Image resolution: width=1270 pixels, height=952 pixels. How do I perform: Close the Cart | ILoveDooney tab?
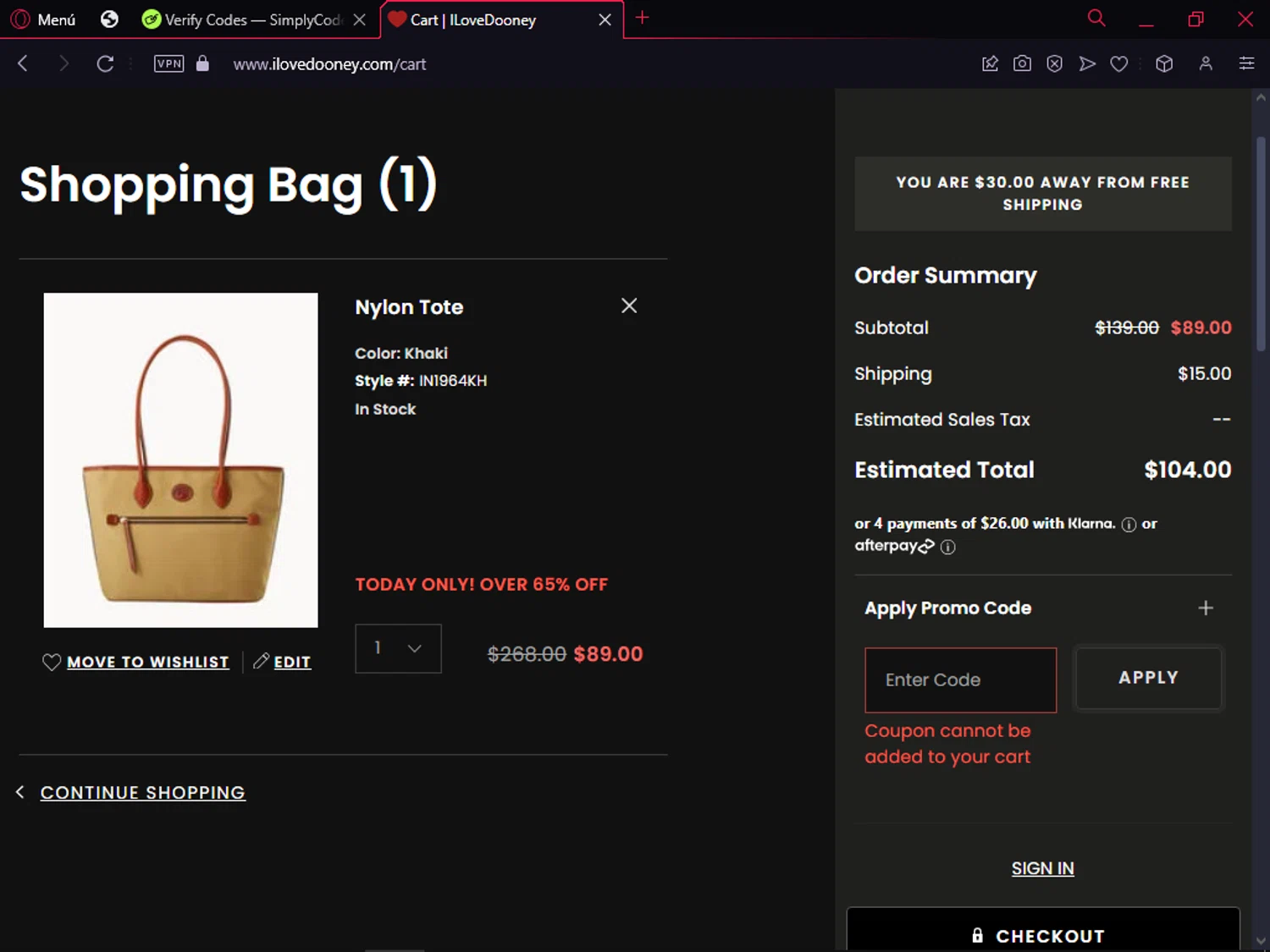(605, 19)
